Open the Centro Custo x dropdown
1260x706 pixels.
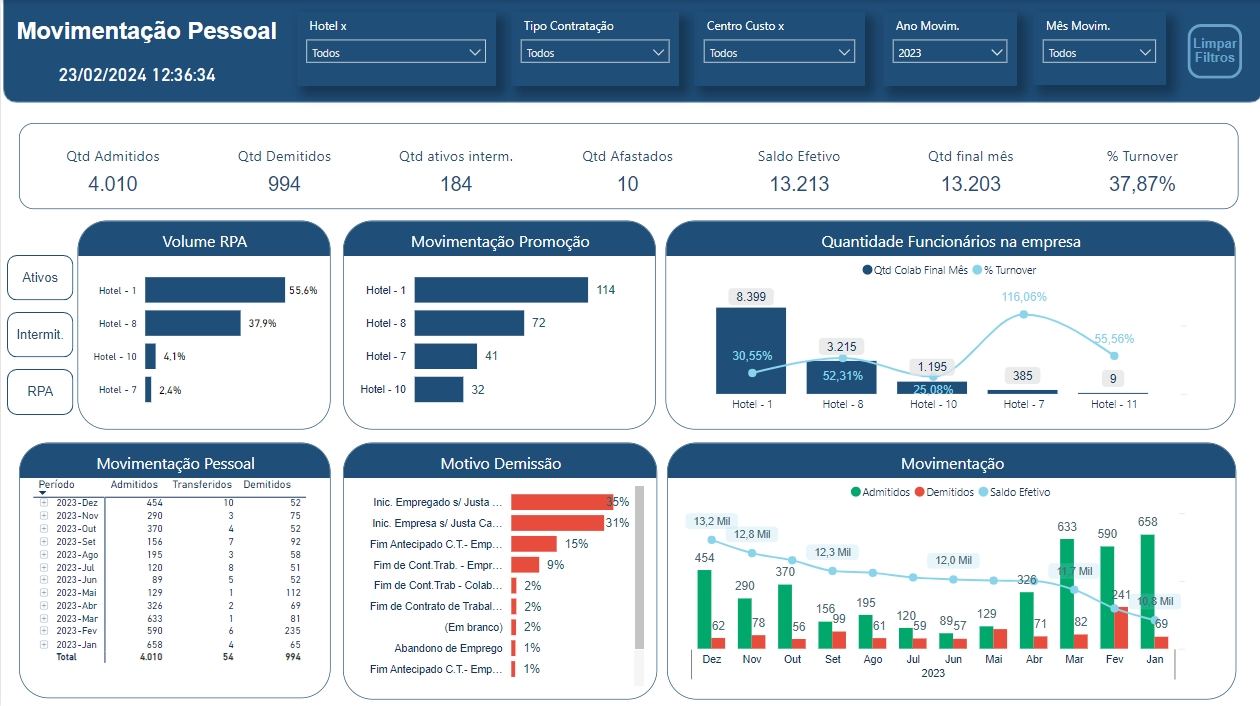click(779, 52)
